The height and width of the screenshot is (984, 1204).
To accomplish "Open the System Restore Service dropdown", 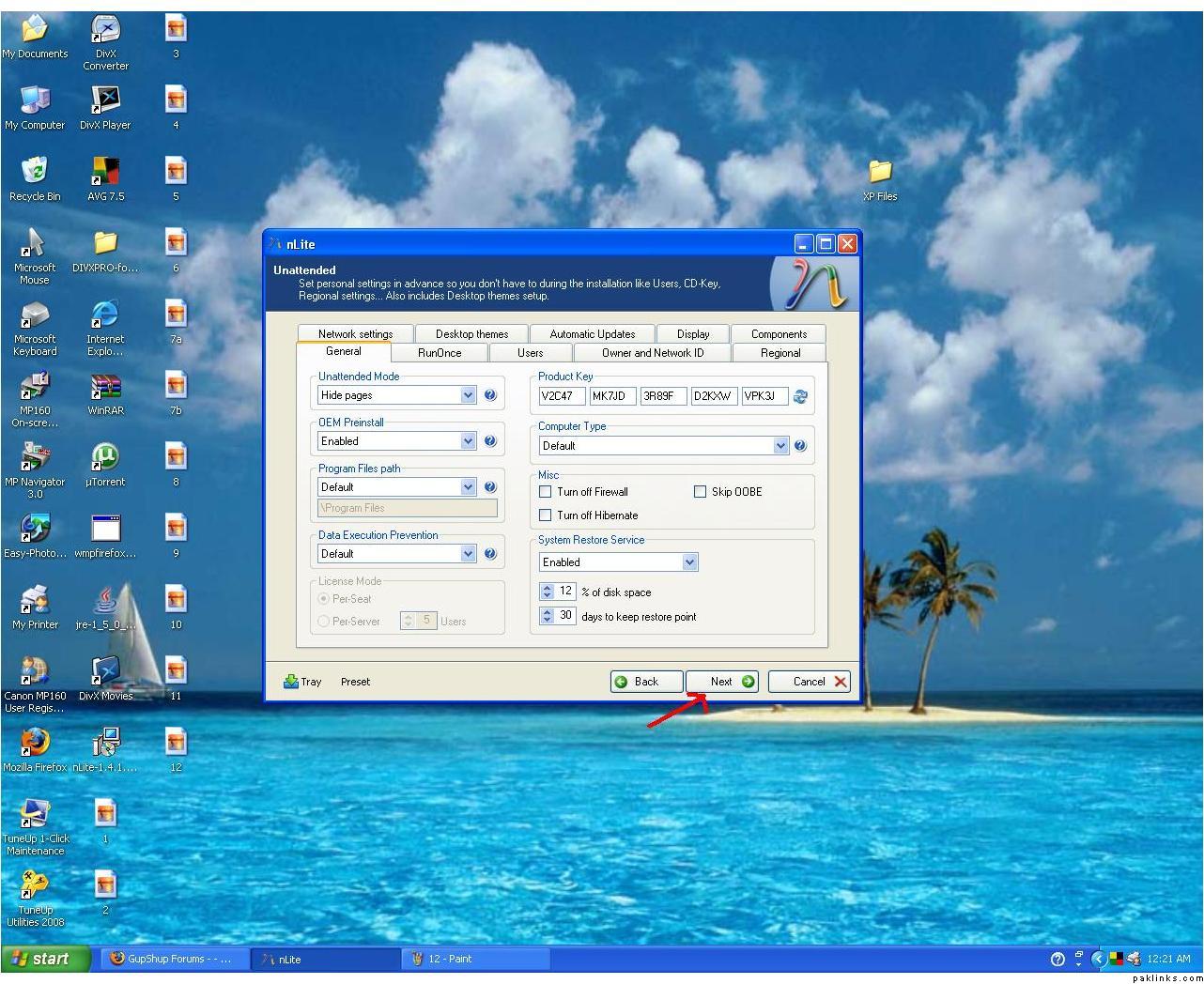I will [x=689, y=562].
